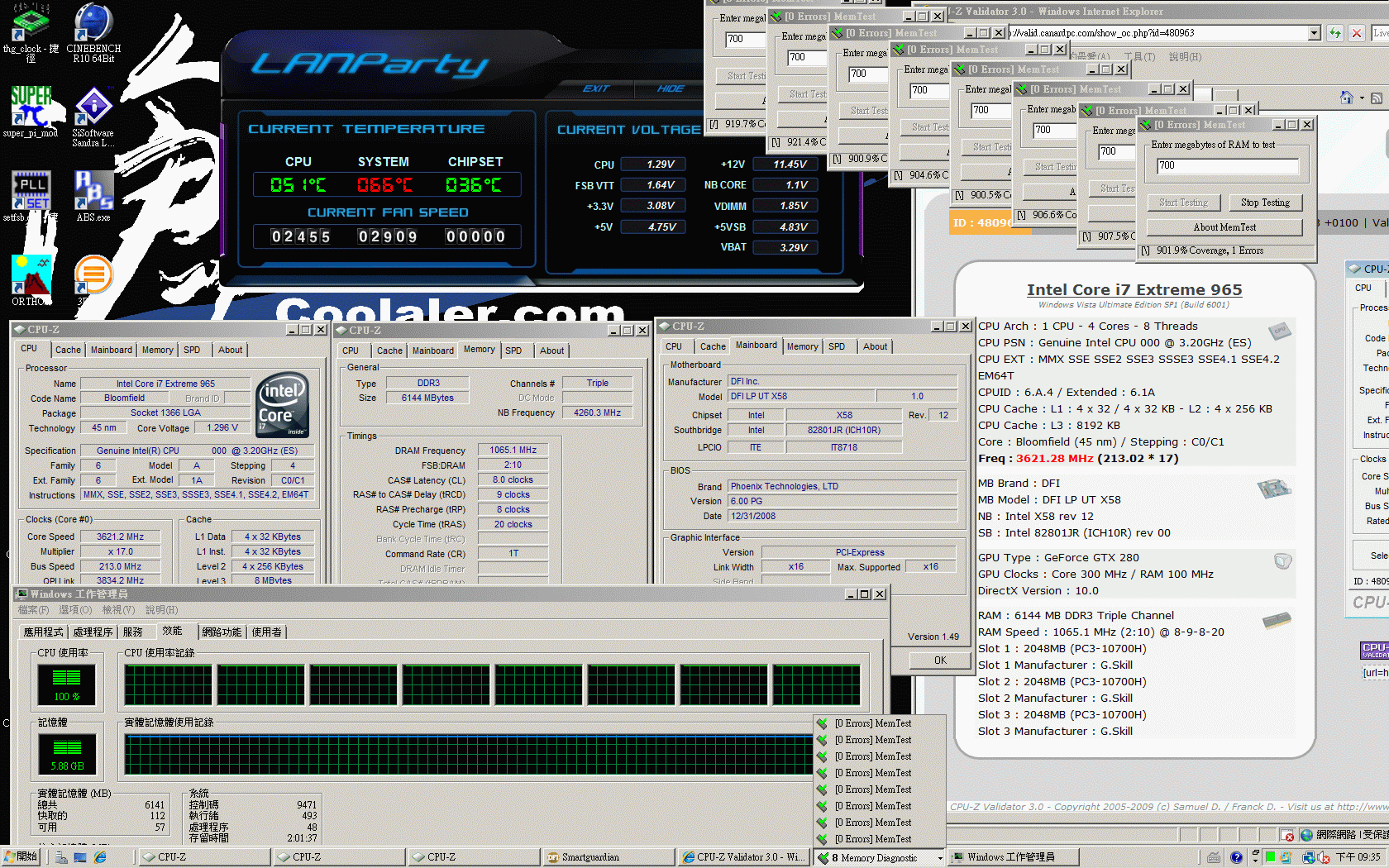
Task: Switch to 處理程序 tab in Task Manager
Action: pyautogui.click(x=93, y=632)
